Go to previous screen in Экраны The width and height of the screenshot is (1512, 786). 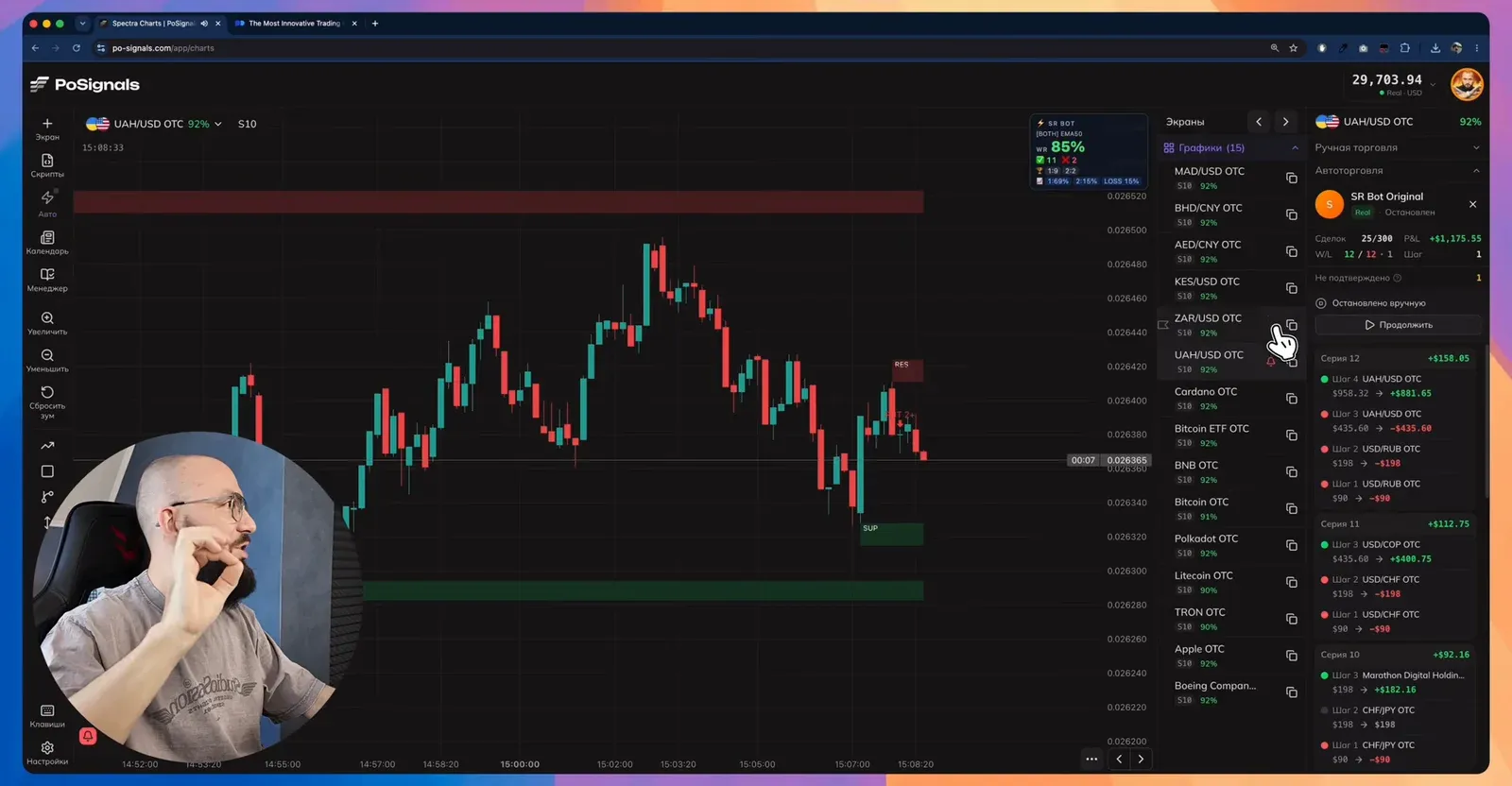(x=1259, y=122)
